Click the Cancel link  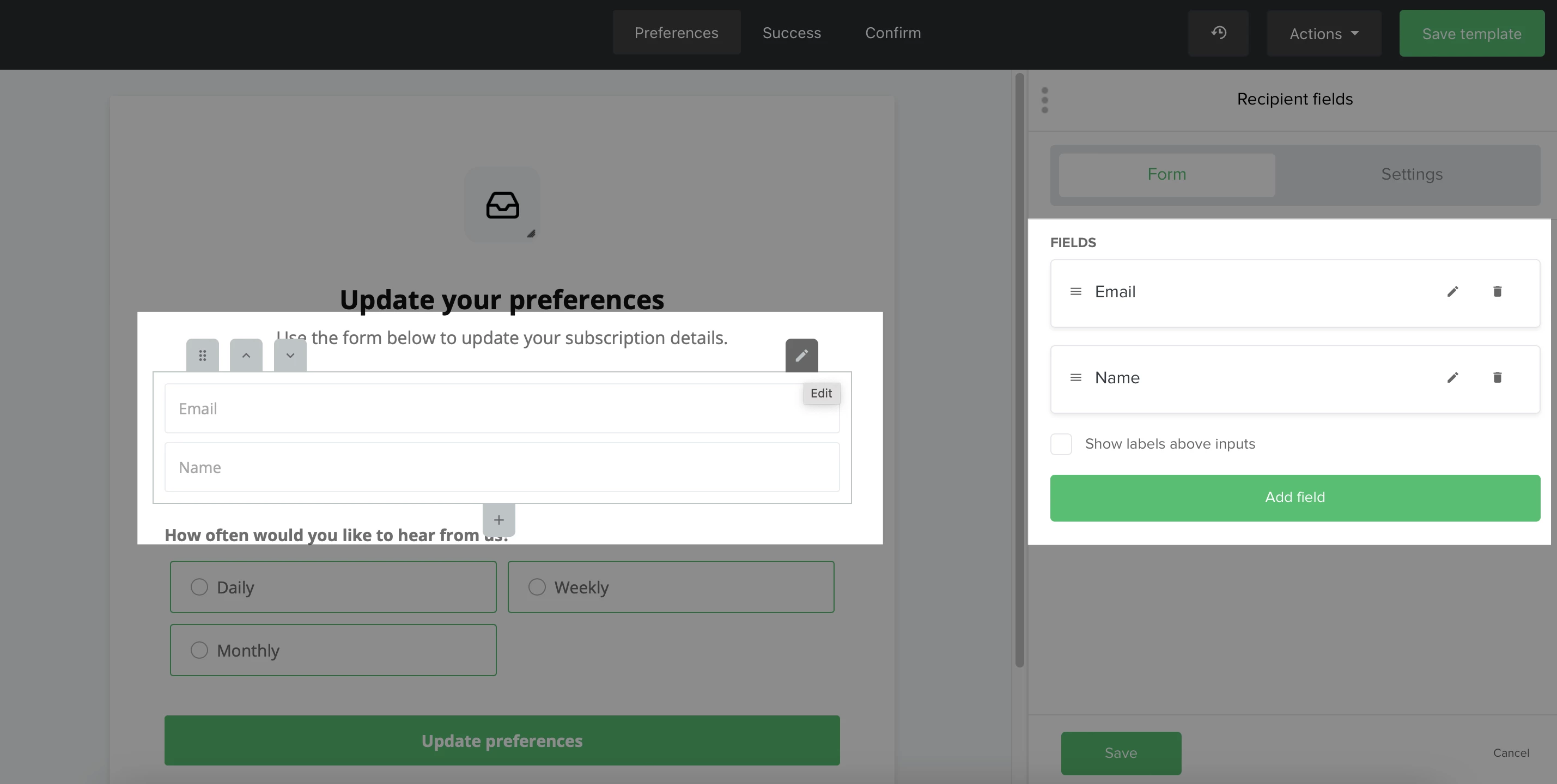pyautogui.click(x=1511, y=752)
